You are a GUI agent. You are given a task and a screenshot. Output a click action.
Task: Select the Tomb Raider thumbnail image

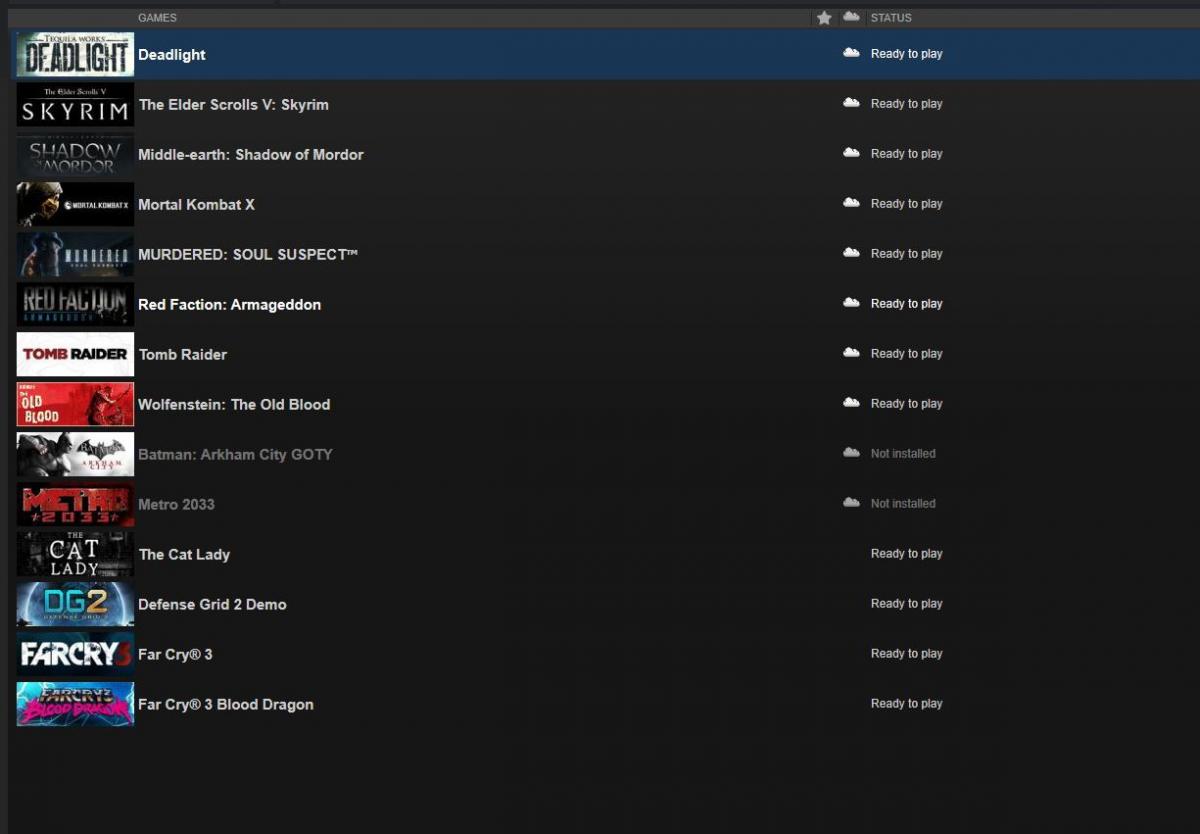coord(75,354)
